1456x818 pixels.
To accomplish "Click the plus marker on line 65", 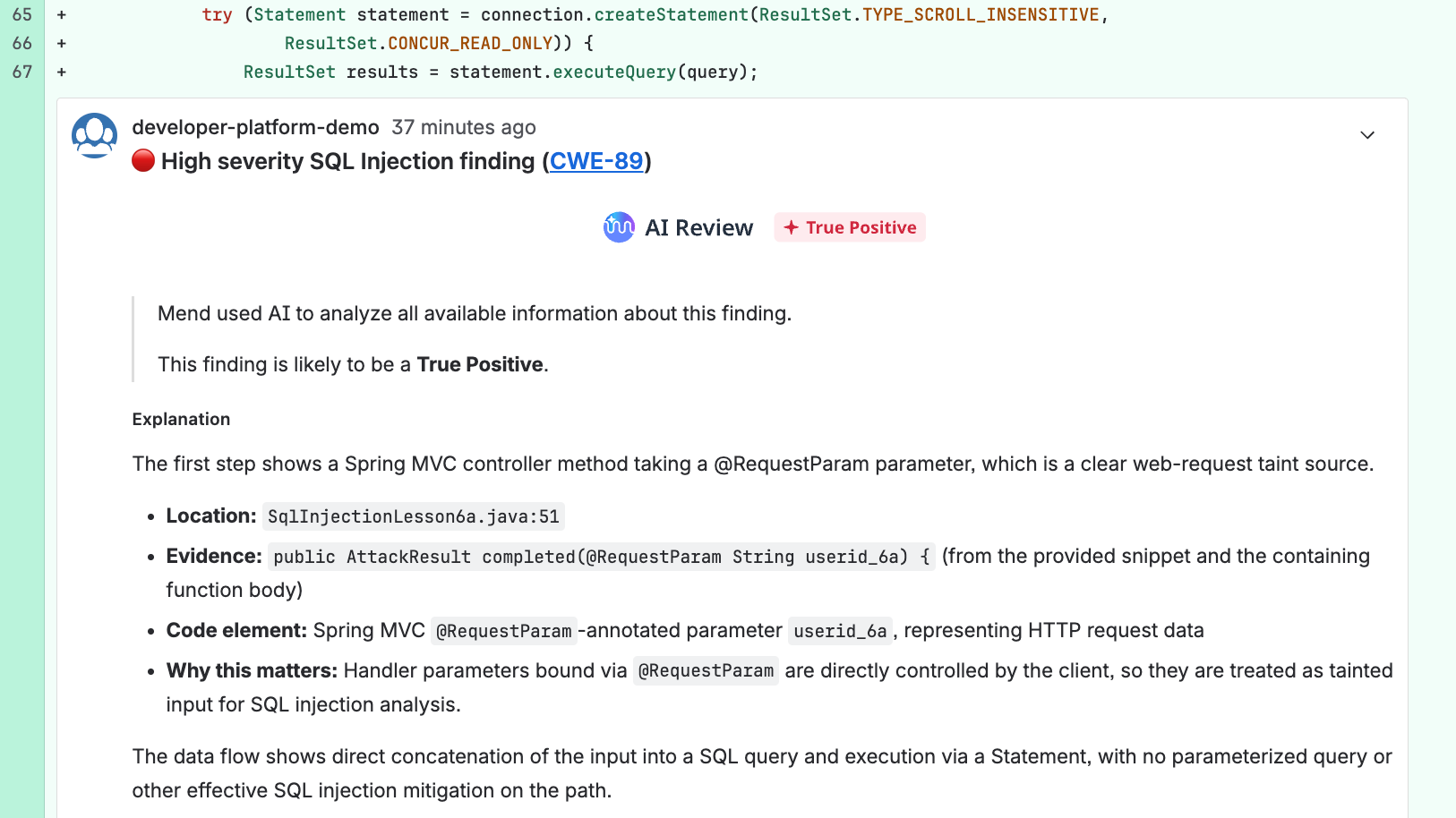I will pyautogui.click(x=62, y=14).
